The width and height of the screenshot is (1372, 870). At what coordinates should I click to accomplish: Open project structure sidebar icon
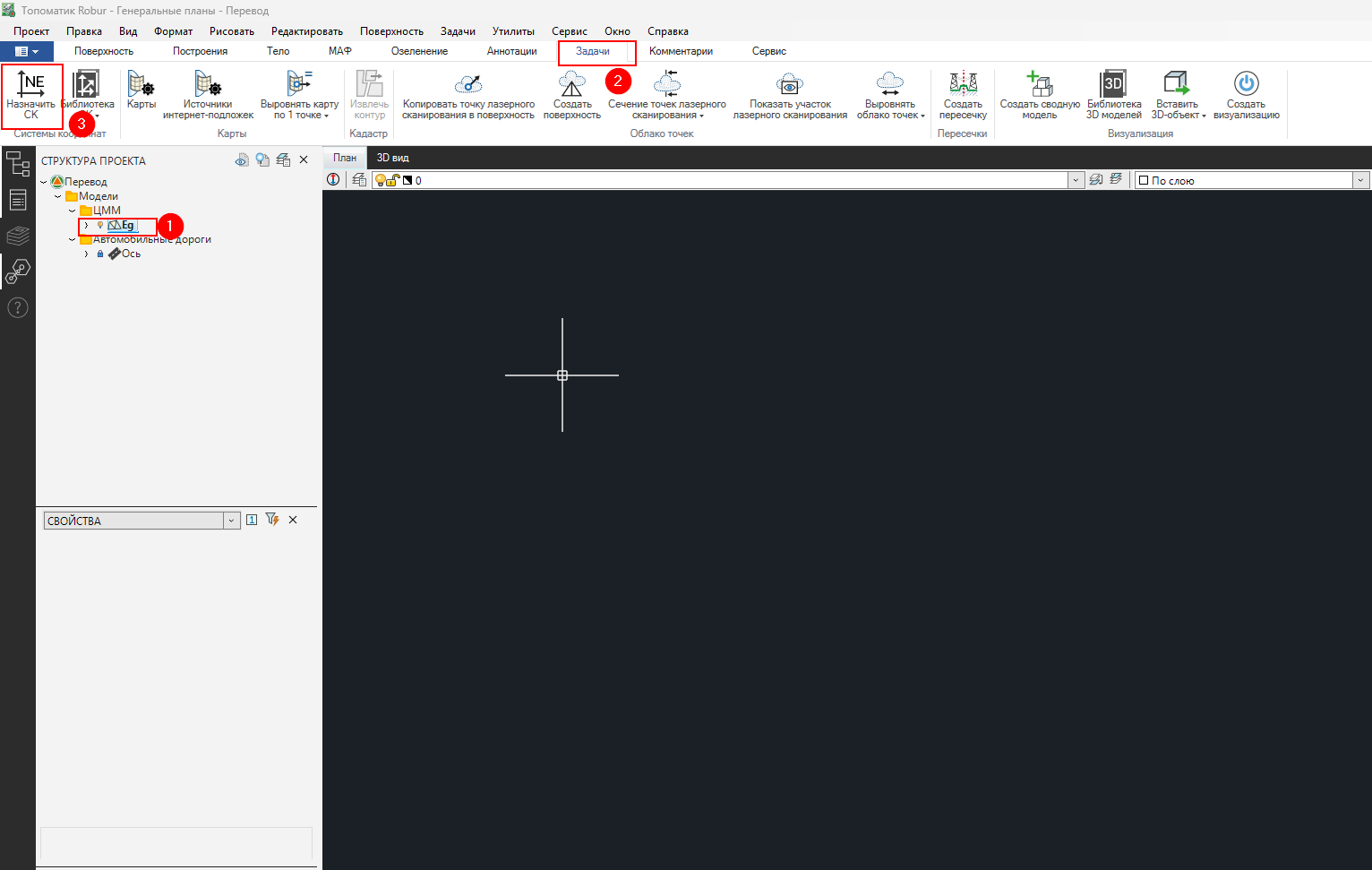pyautogui.click(x=18, y=163)
